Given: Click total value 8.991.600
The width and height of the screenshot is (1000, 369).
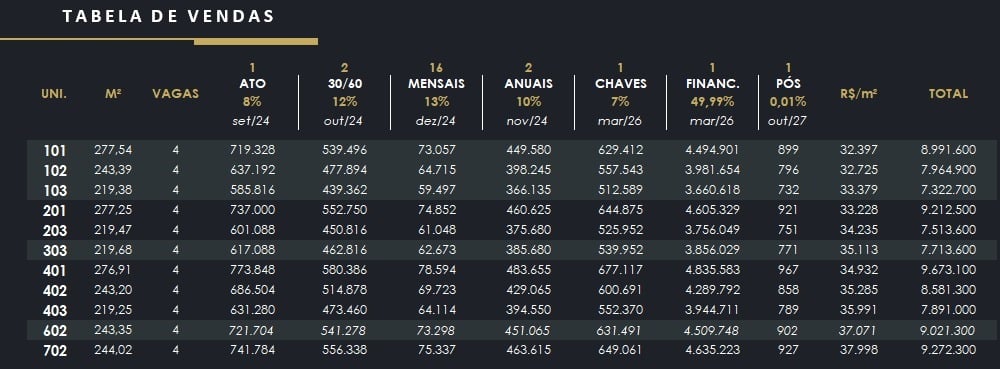Looking at the screenshot, I should pos(948,150).
